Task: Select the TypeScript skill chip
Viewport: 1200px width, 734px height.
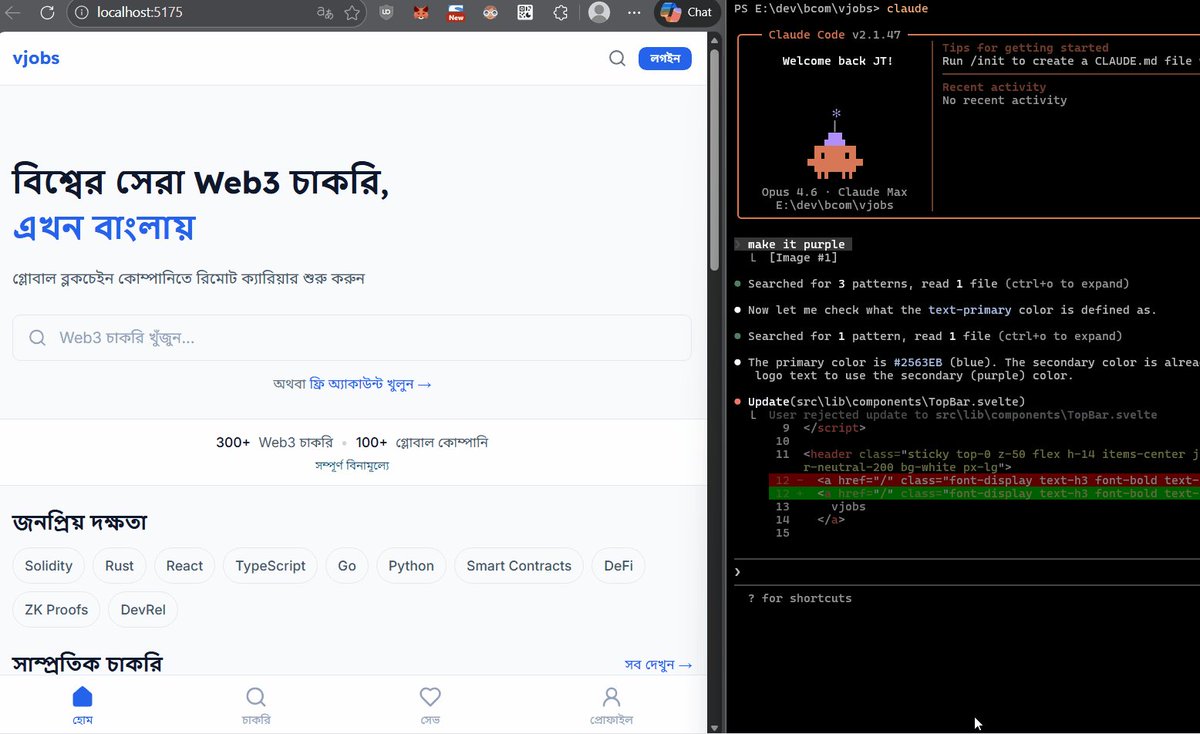Action: coord(271,566)
